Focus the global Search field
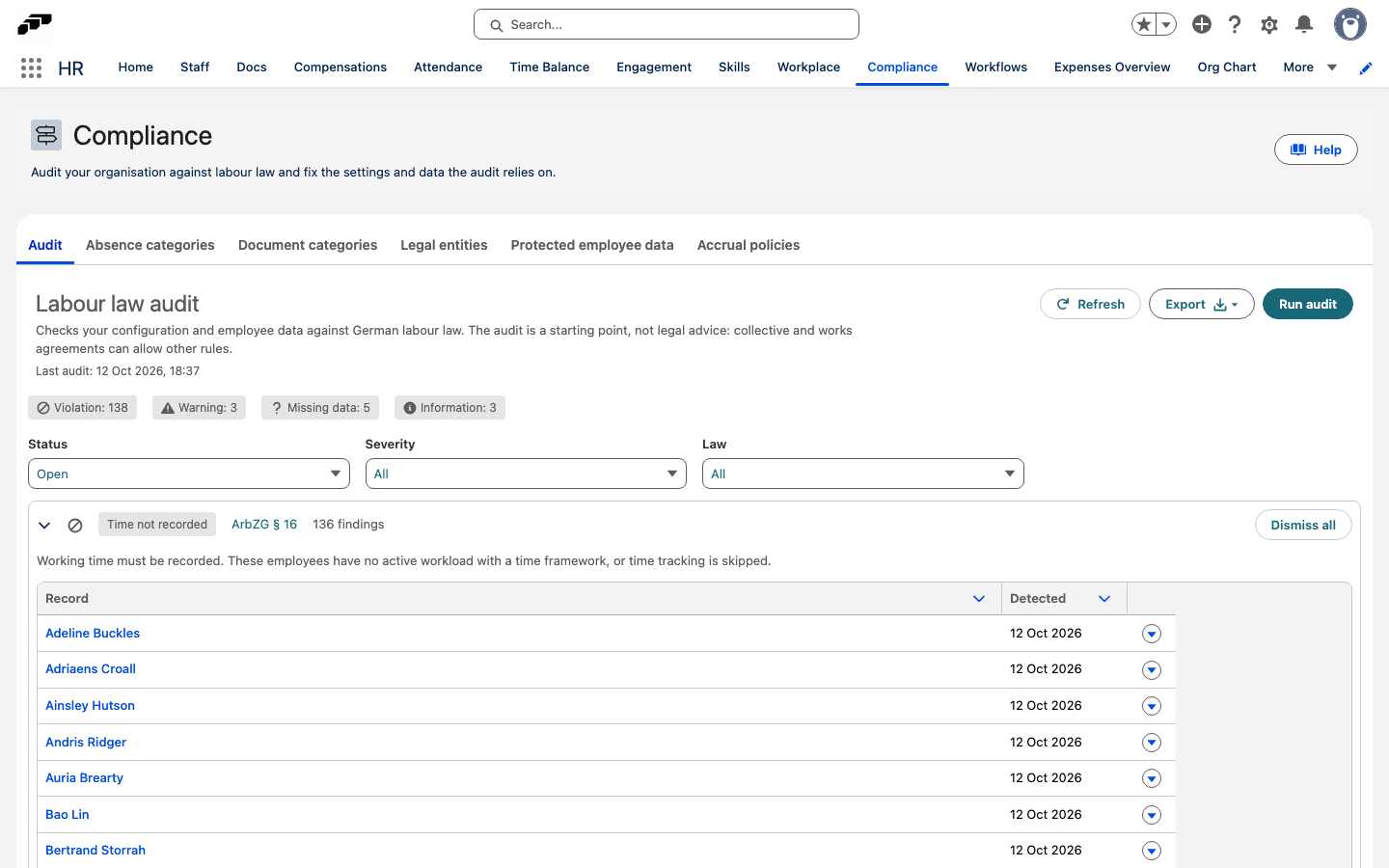The image size is (1389, 868). (x=667, y=24)
